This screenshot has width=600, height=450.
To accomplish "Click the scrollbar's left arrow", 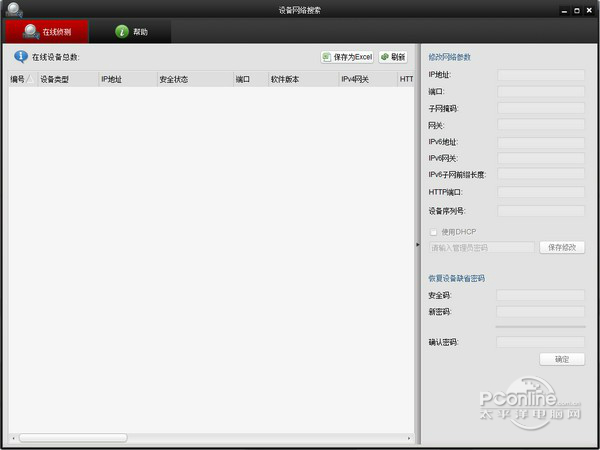I will (14, 438).
